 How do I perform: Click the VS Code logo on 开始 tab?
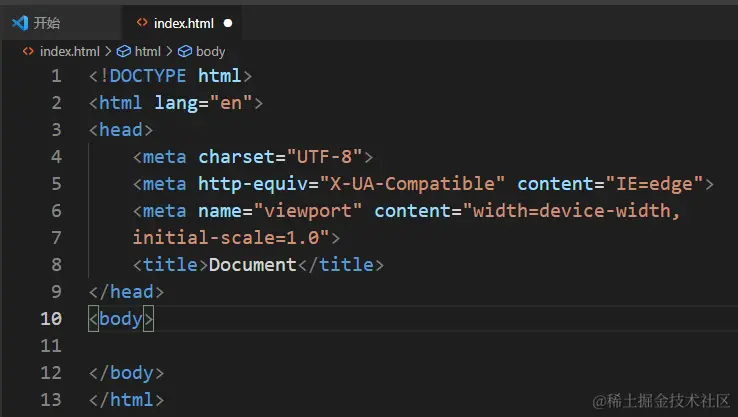(20, 23)
